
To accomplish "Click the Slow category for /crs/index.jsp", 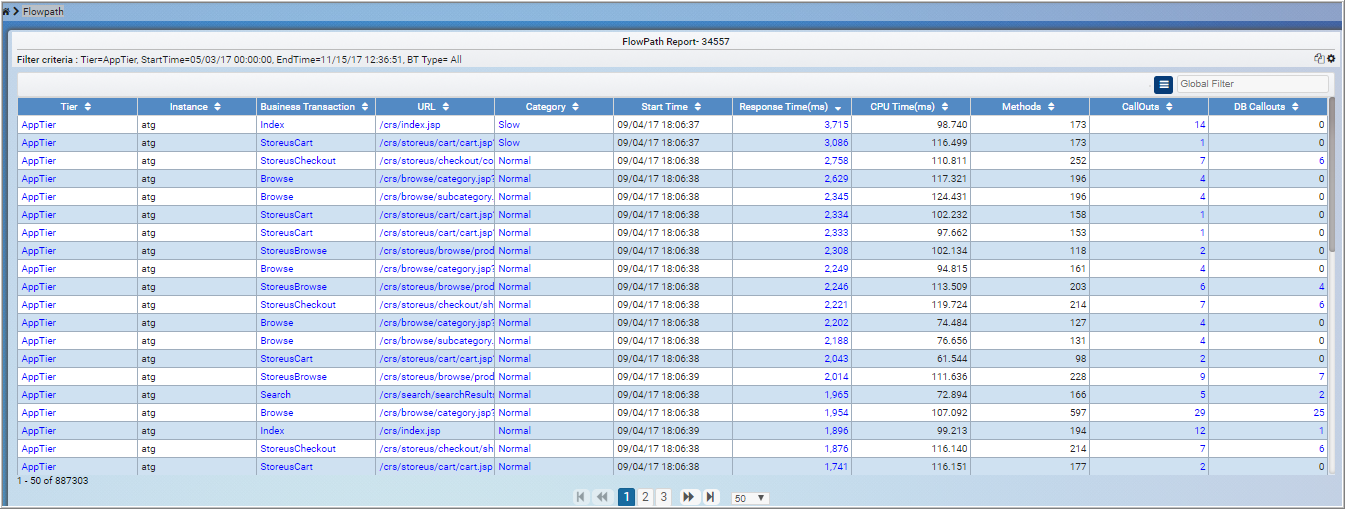I will click(x=509, y=125).
